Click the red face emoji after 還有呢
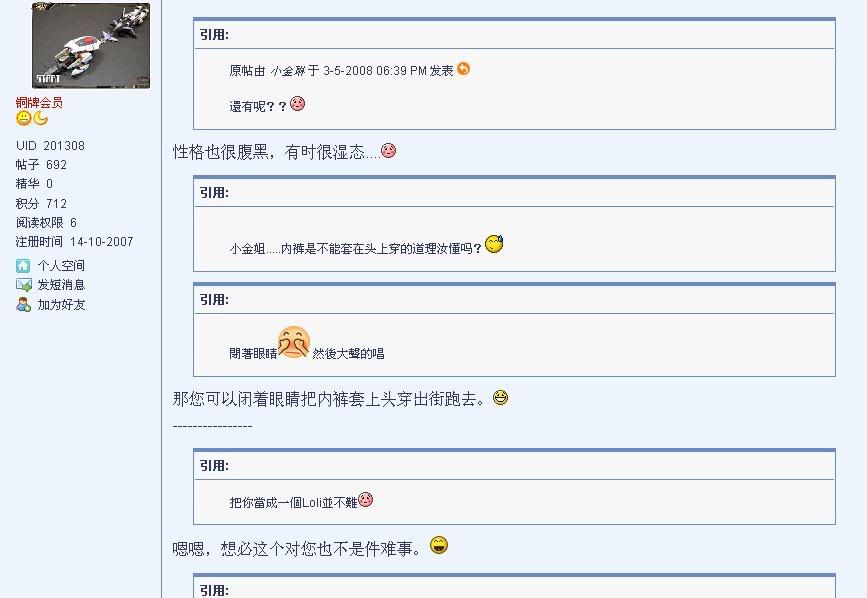 (x=297, y=103)
